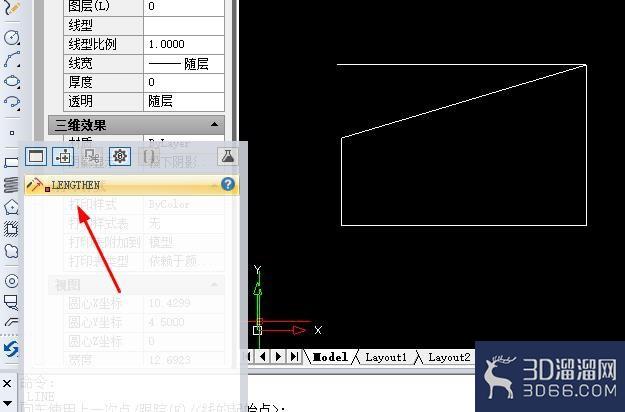625x412 pixels.
Task: Edit the 图层(L) value field
Action: pos(184,7)
